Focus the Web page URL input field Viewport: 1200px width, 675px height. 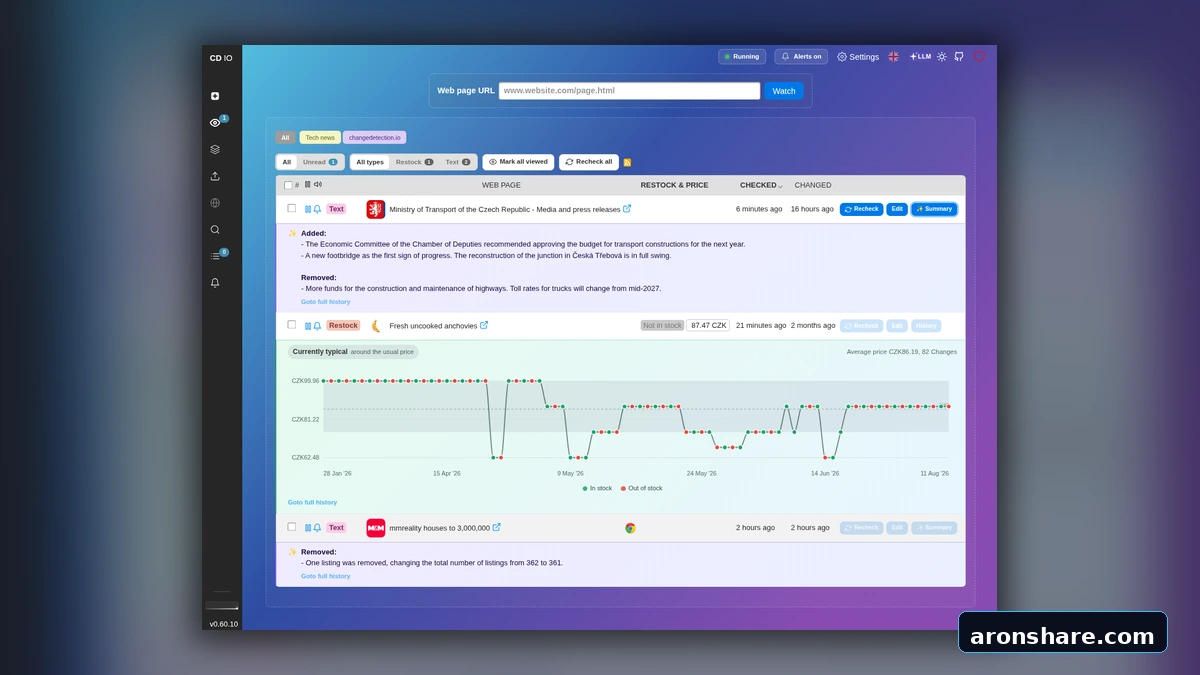[x=630, y=90]
